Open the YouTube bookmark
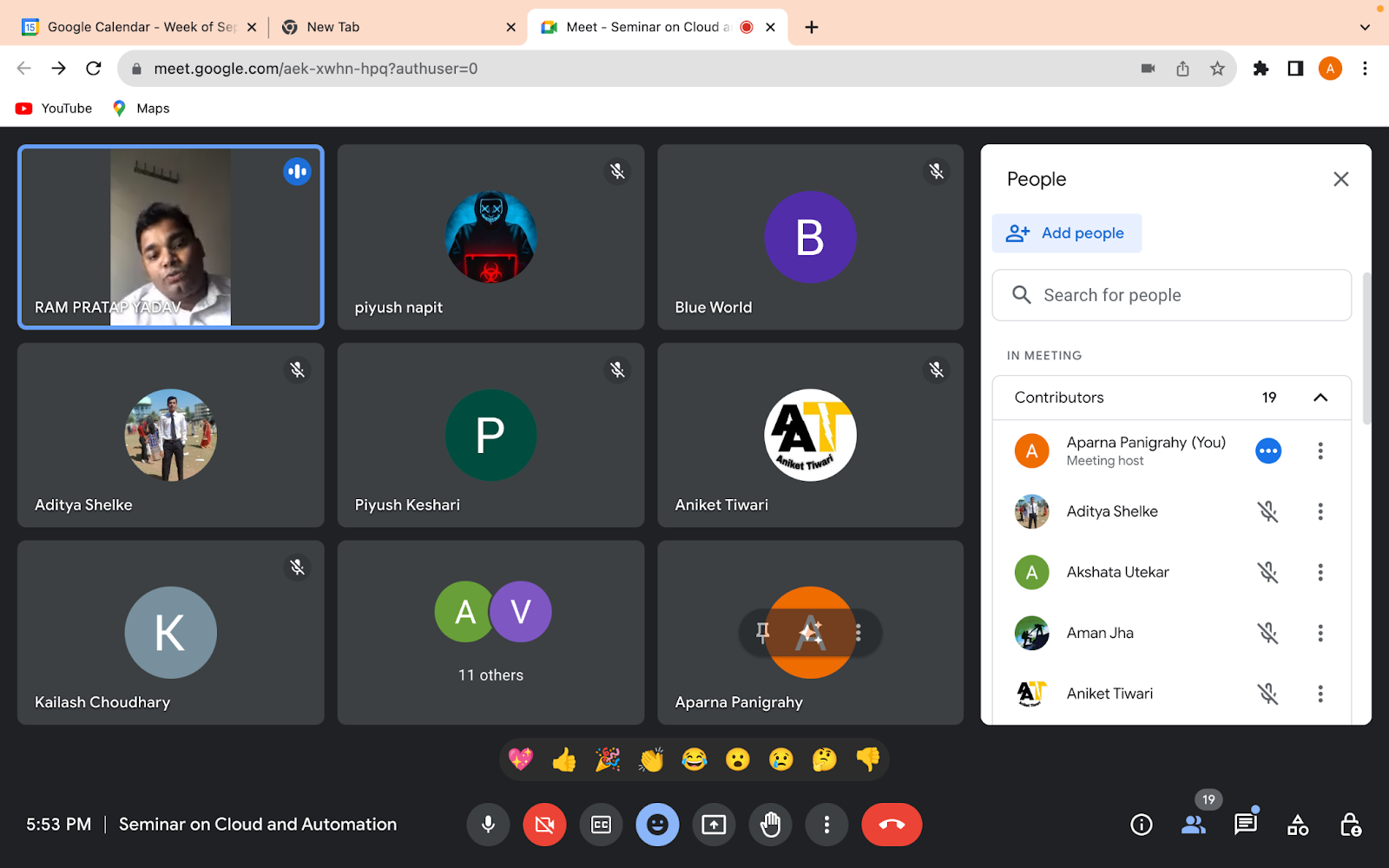1389x868 pixels. pos(55,108)
